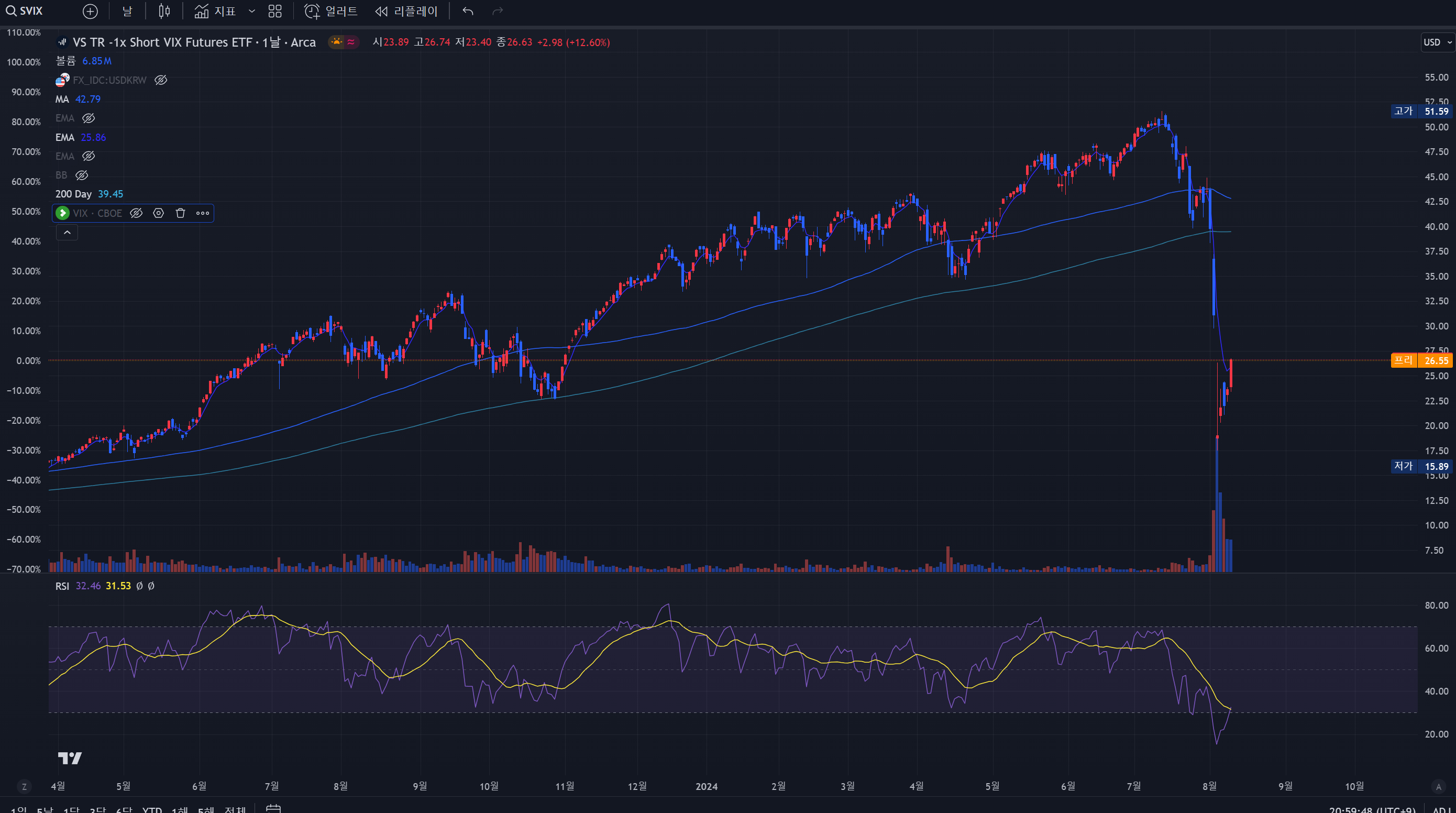Image resolution: width=1456 pixels, height=813 pixels.
Task: Select the RSI indicator legend
Action: 62,586
